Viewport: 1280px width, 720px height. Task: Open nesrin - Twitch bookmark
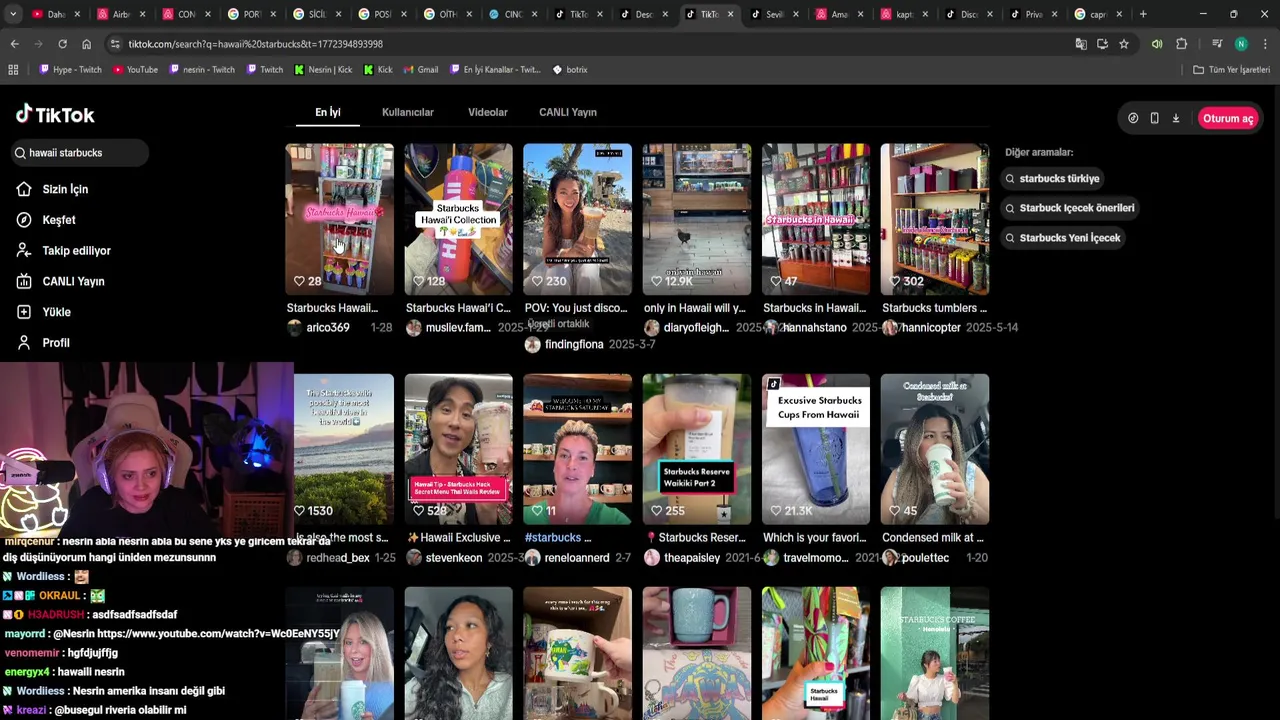[x=202, y=70]
